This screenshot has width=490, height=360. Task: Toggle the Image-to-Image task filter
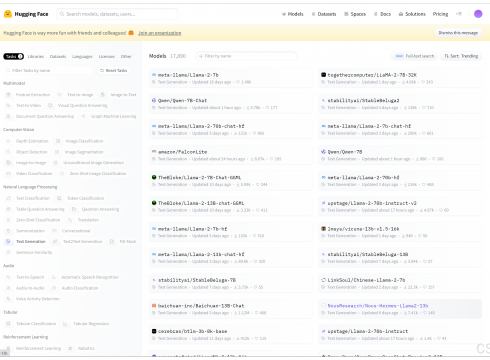point(26,163)
